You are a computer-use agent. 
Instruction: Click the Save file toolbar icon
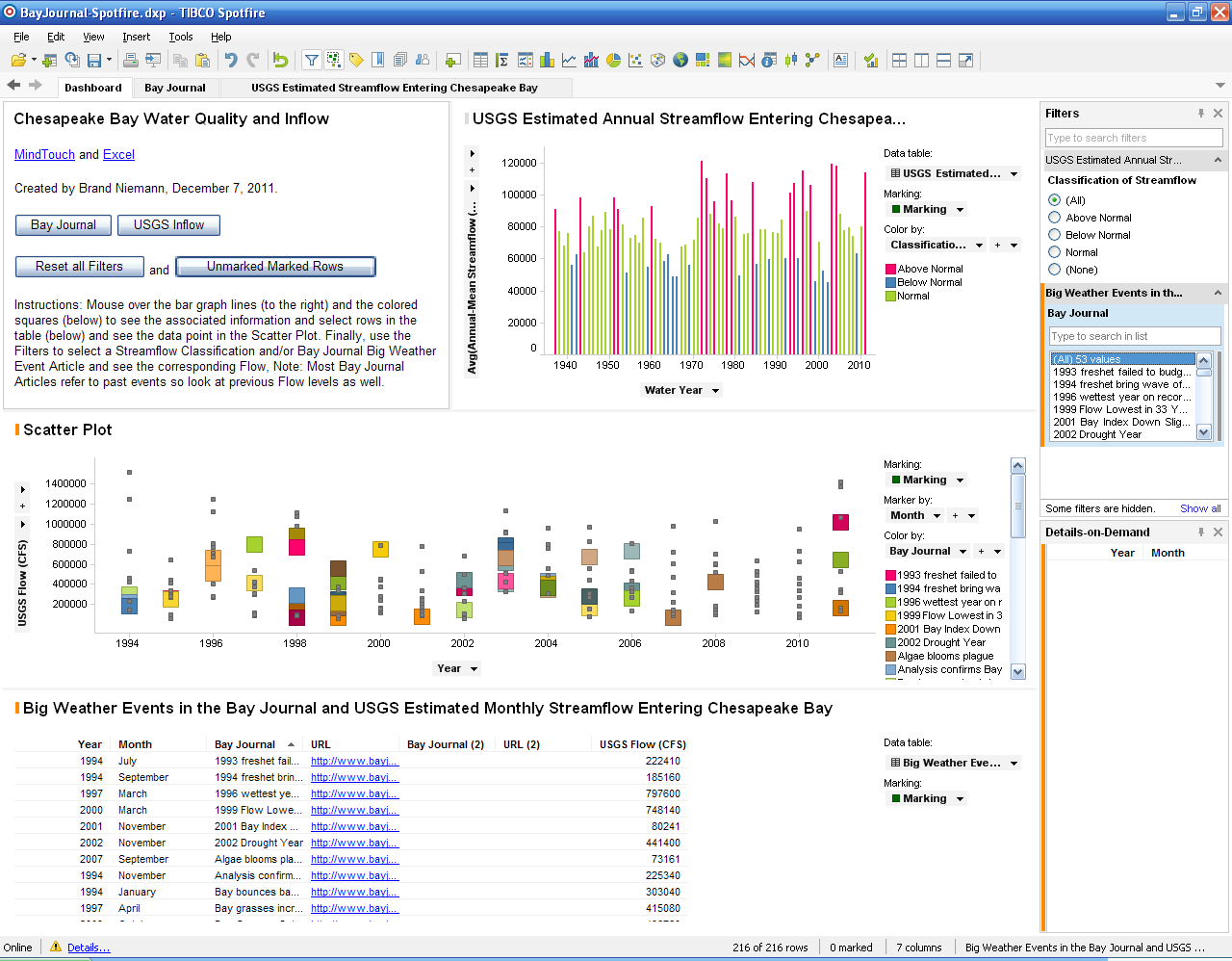pos(94,61)
